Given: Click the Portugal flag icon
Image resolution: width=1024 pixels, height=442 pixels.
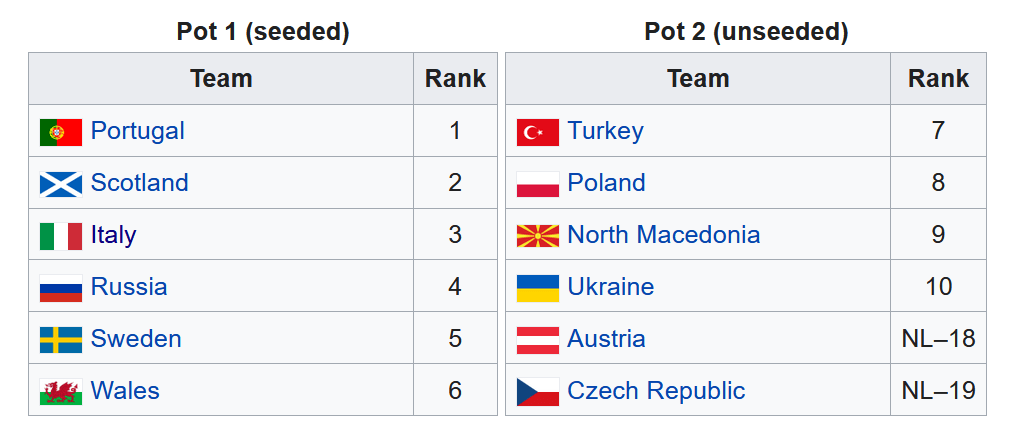Looking at the screenshot, I should click(x=60, y=131).
